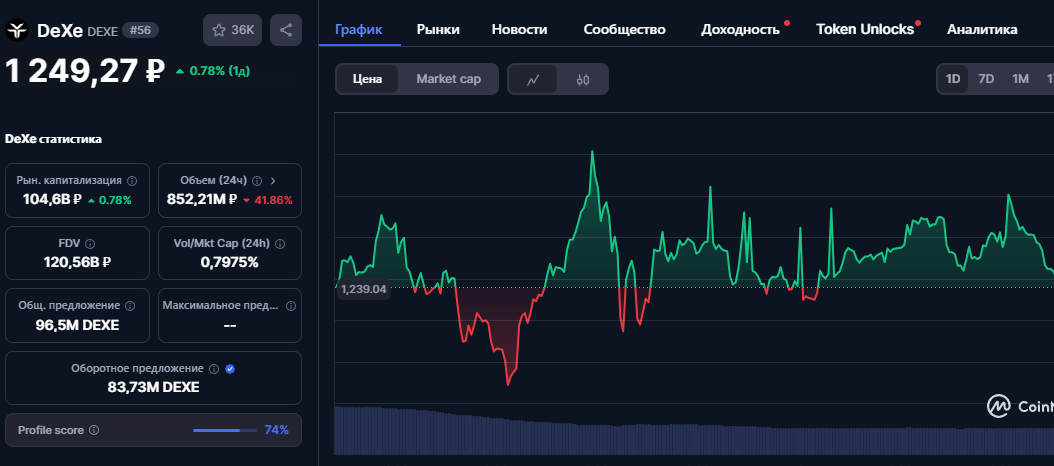The height and width of the screenshot is (466, 1054).
Task: Click the #56 rank badge
Action: tap(140, 30)
